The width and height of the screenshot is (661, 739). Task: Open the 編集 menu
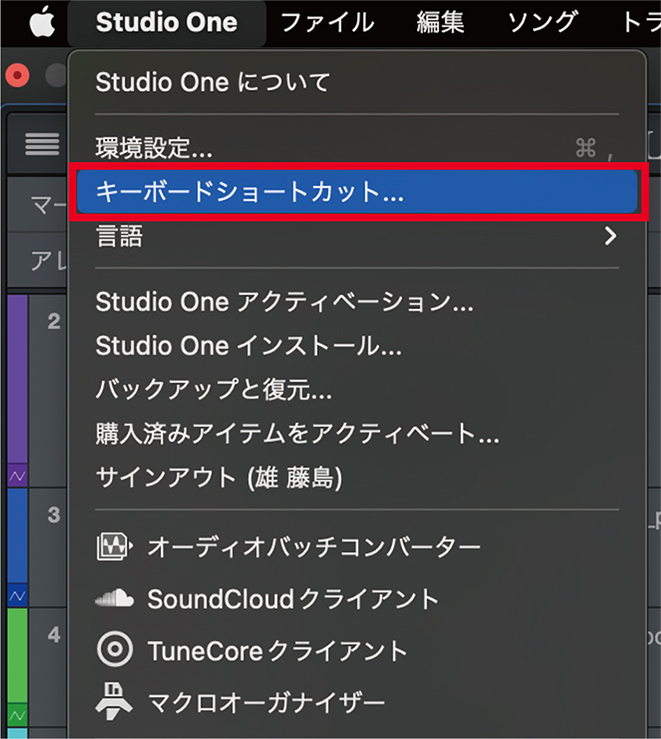(x=440, y=22)
